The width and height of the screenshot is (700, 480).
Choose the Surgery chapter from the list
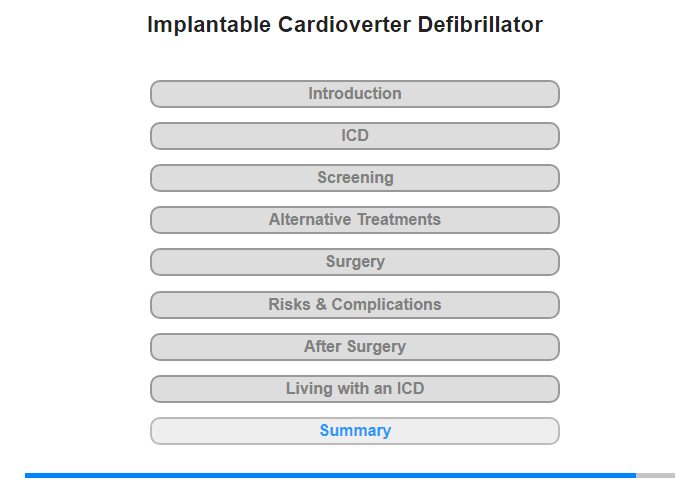(354, 262)
